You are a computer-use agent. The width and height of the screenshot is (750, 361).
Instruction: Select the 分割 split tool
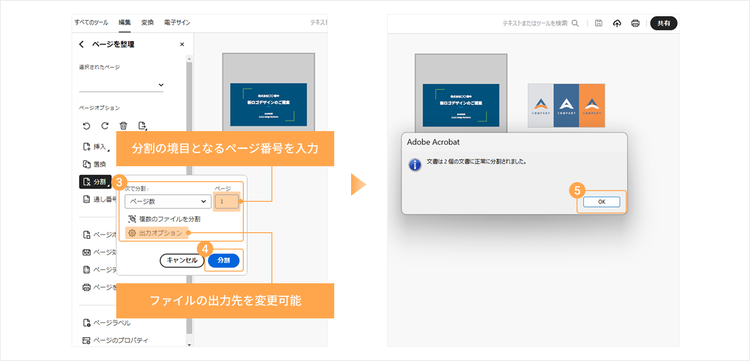click(x=95, y=182)
